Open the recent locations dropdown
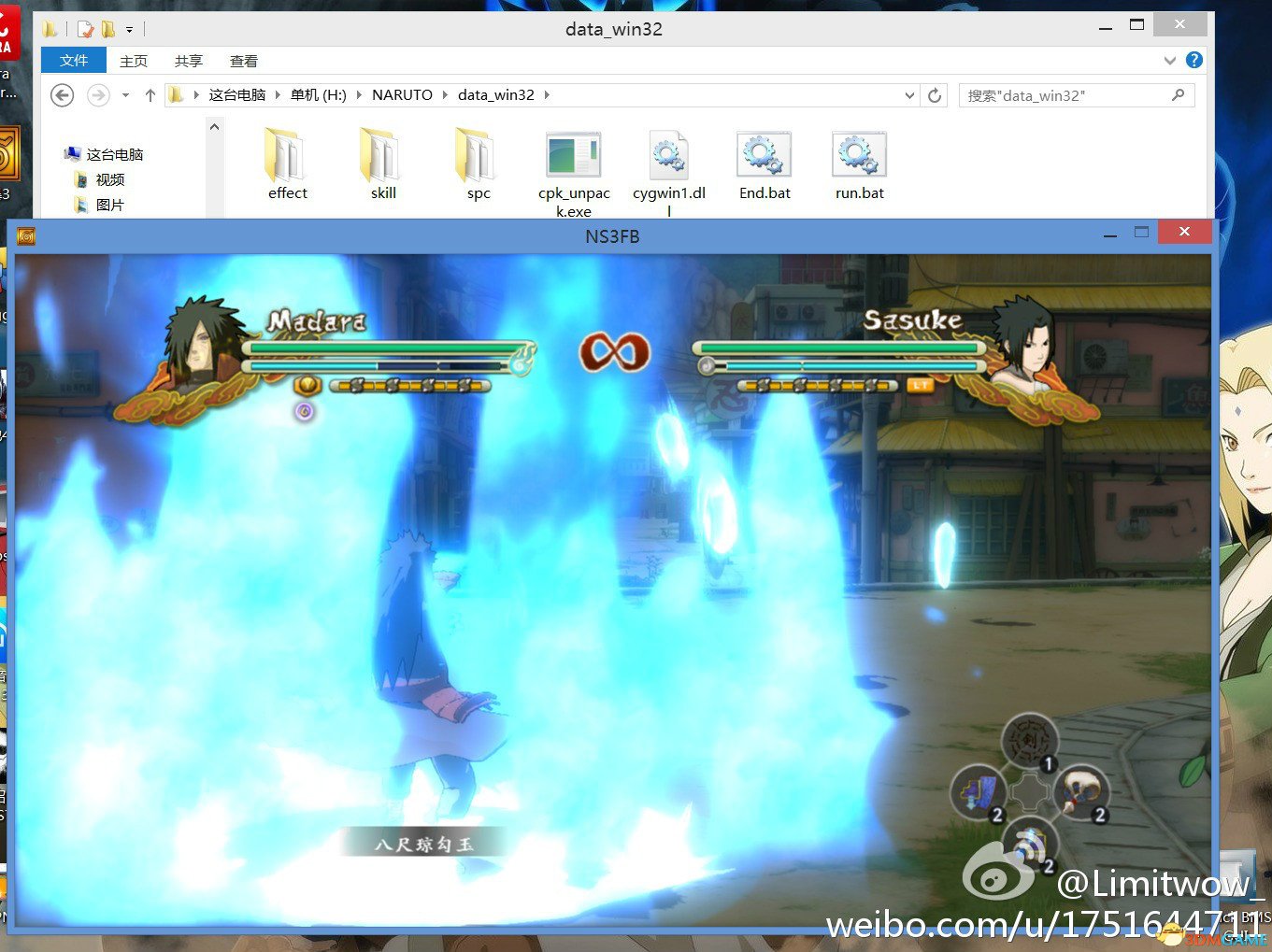The width and height of the screenshot is (1272, 952). pyautogui.click(x=125, y=95)
